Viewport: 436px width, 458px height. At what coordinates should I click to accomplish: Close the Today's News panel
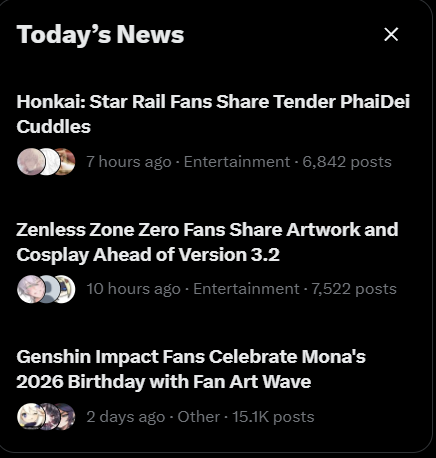click(x=391, y=34)
